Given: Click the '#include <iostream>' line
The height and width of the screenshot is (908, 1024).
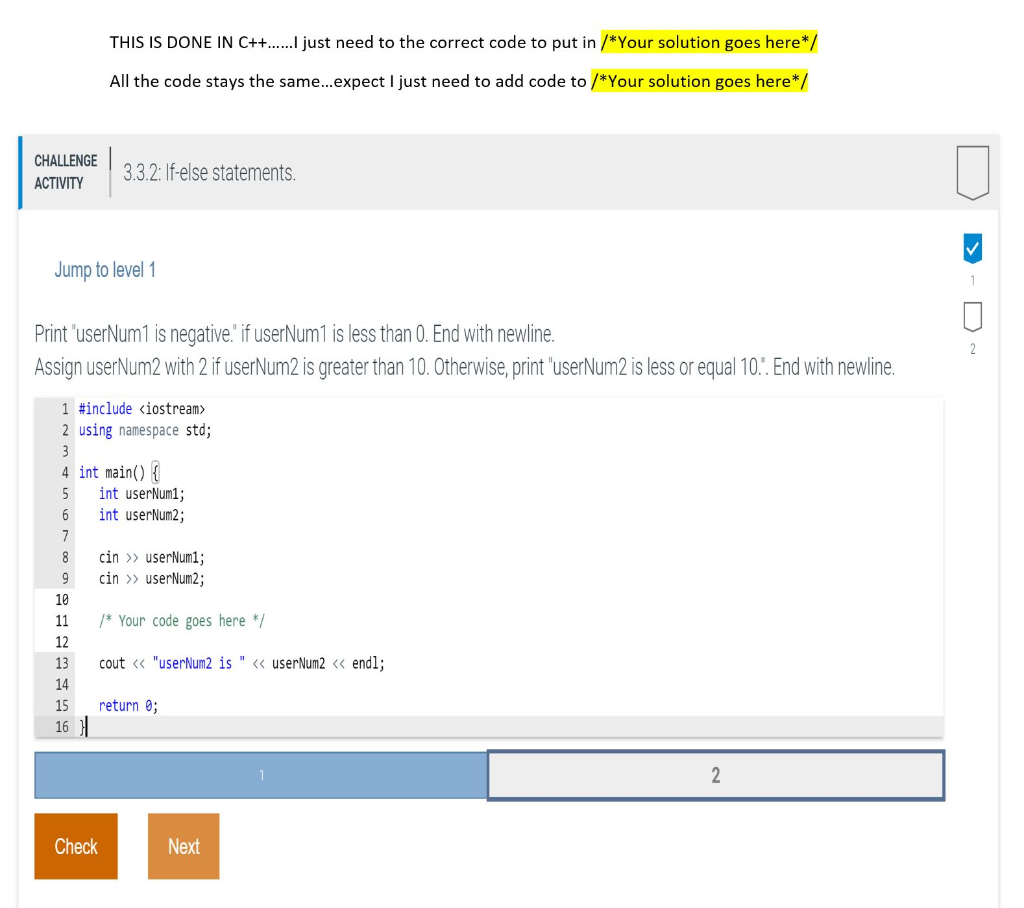Looking at the screenshot, I should 142,409.
